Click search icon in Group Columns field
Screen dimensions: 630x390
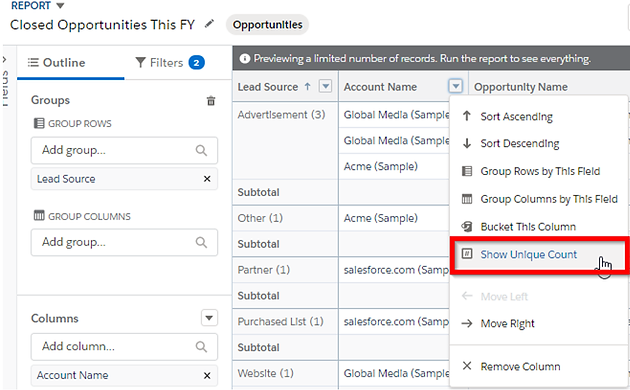coord(201,242)
